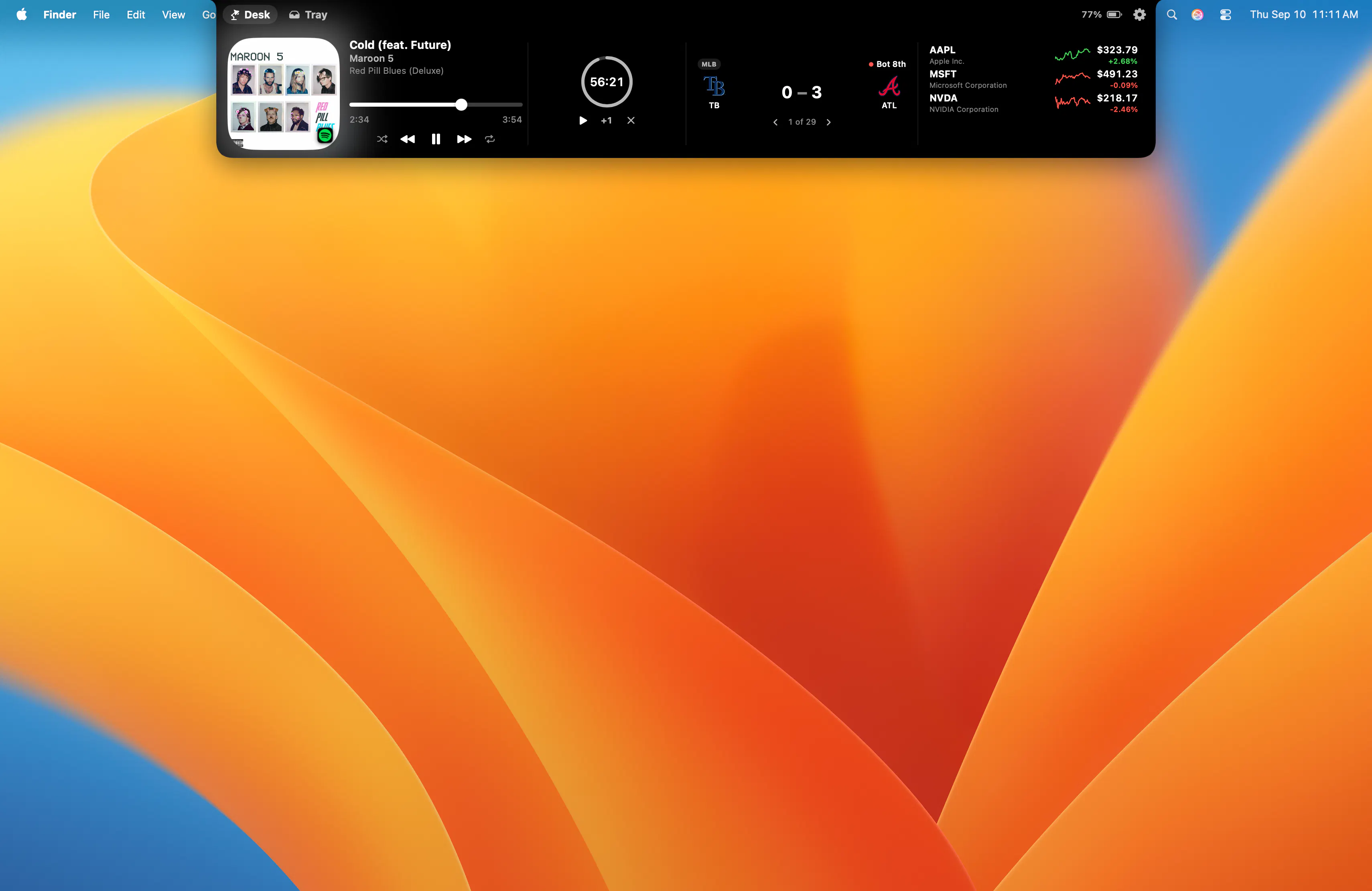Open Siri from the menu bar

pos(1197,14)
